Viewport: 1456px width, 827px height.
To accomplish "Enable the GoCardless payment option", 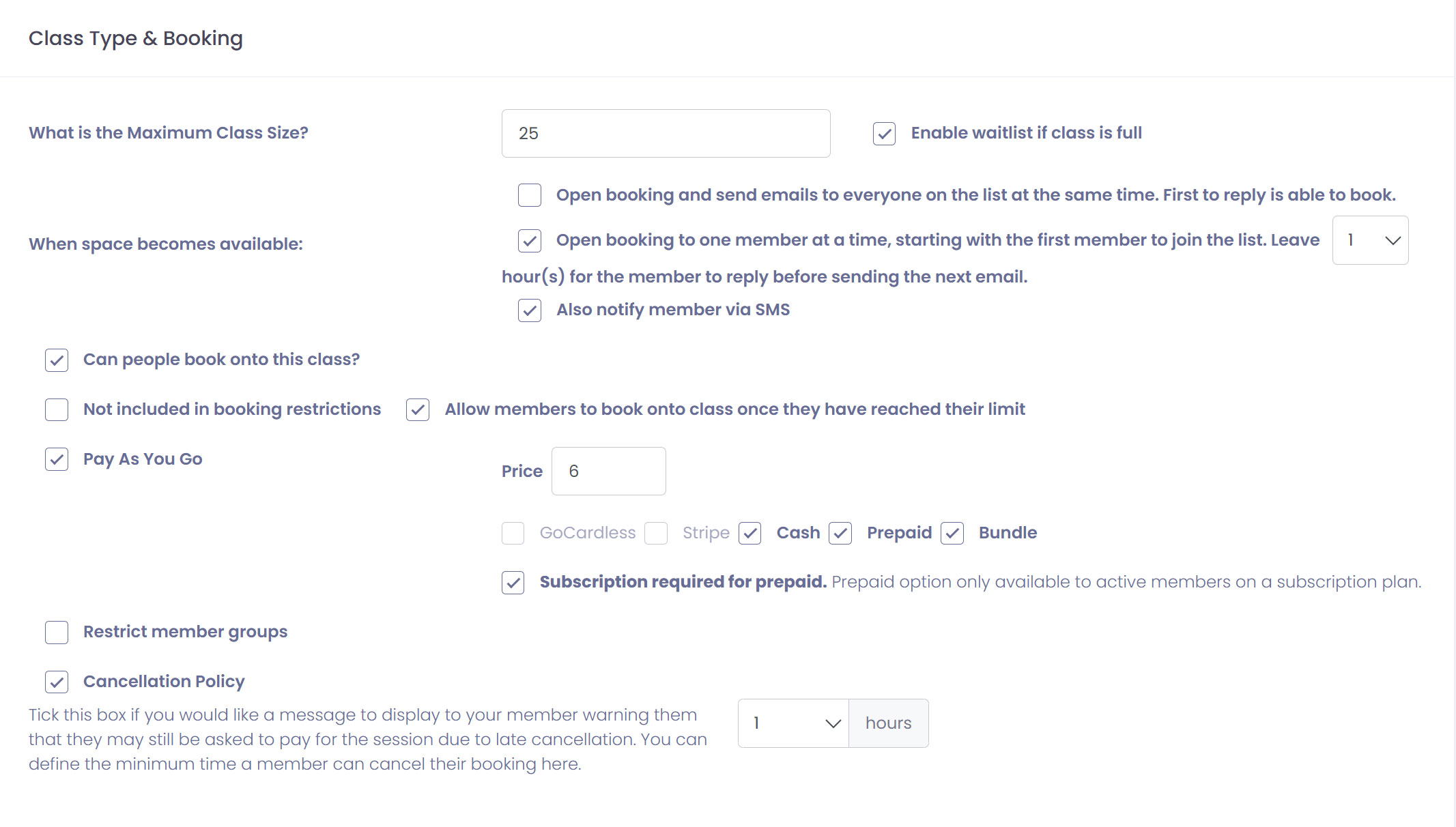I will tap(513, 533).
